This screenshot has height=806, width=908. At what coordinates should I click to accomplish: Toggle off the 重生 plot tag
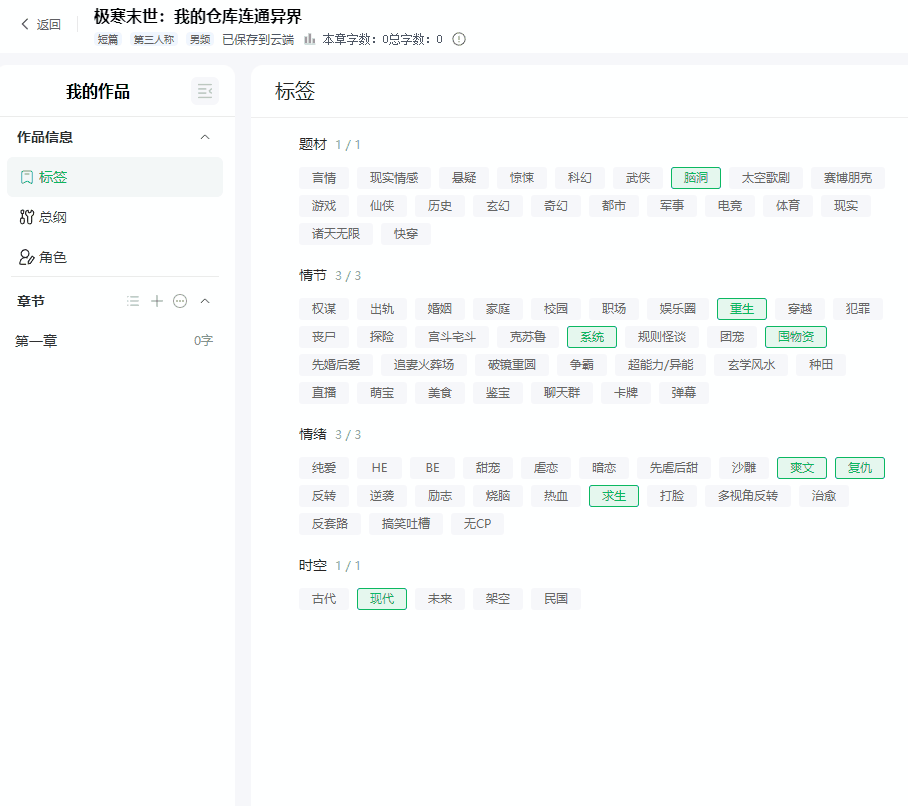point(741,309)
